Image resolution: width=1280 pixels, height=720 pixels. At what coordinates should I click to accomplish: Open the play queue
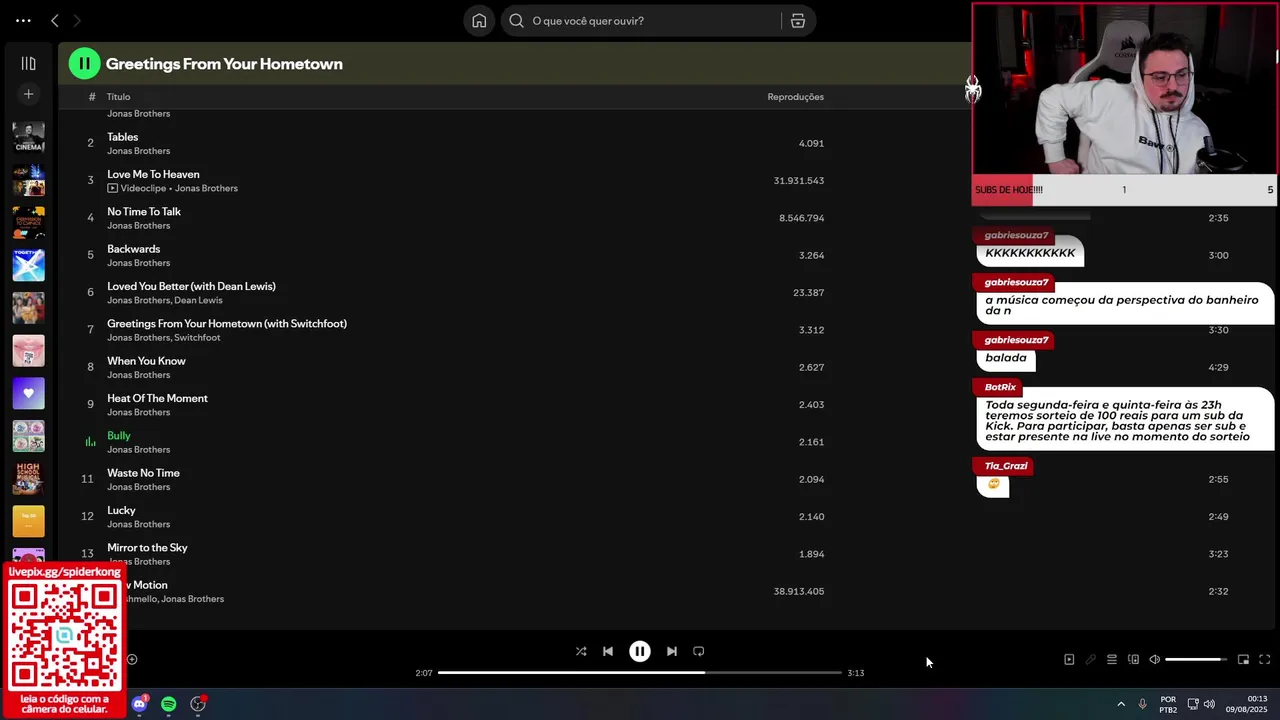(1112, 659)
